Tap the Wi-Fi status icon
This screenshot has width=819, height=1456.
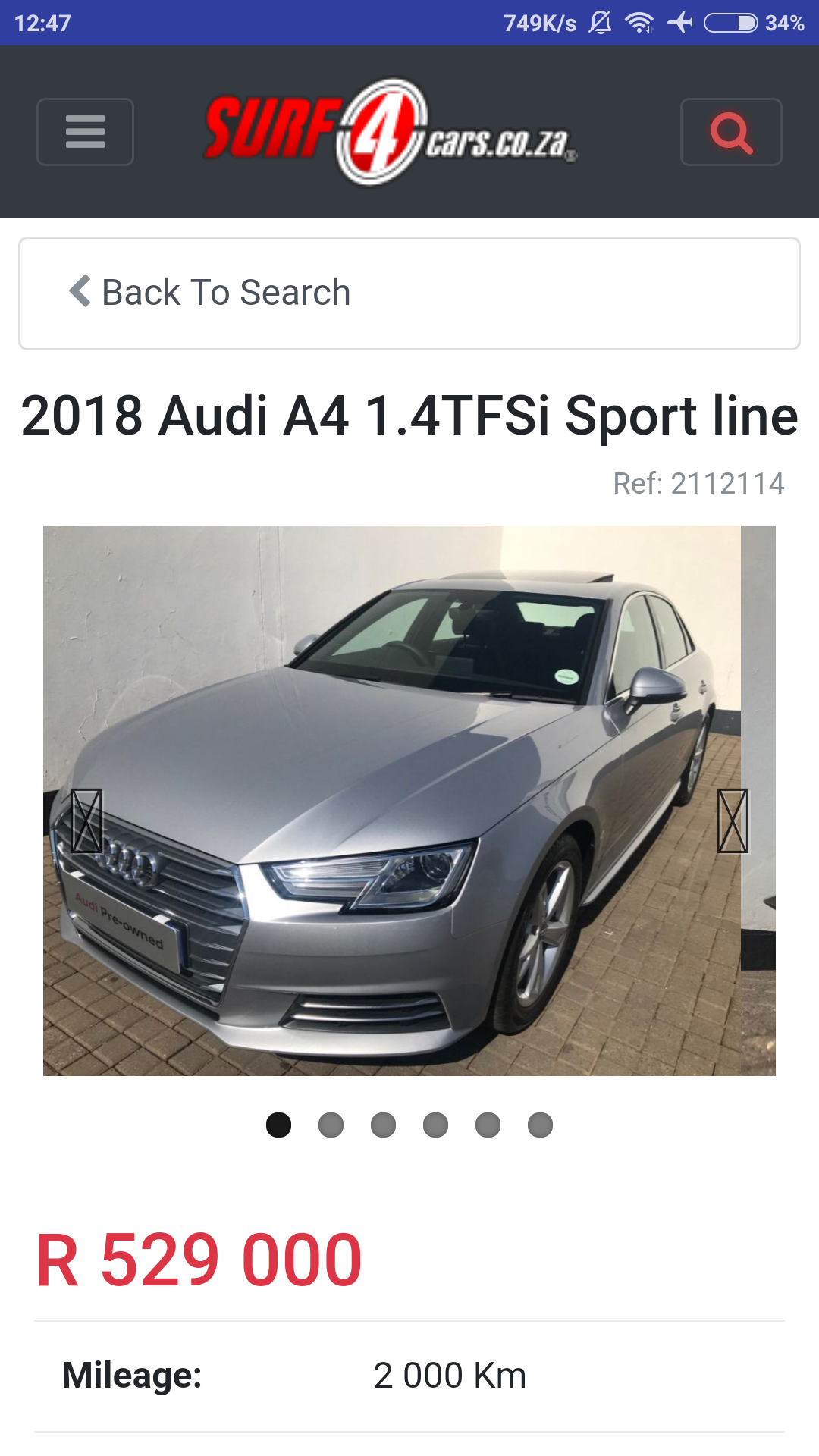pos(639,23)
